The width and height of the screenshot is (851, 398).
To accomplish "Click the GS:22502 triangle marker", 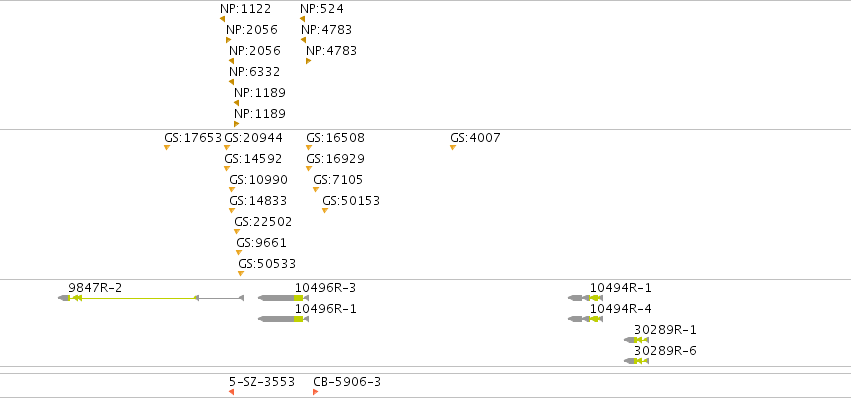I will [x=237, y=232].
